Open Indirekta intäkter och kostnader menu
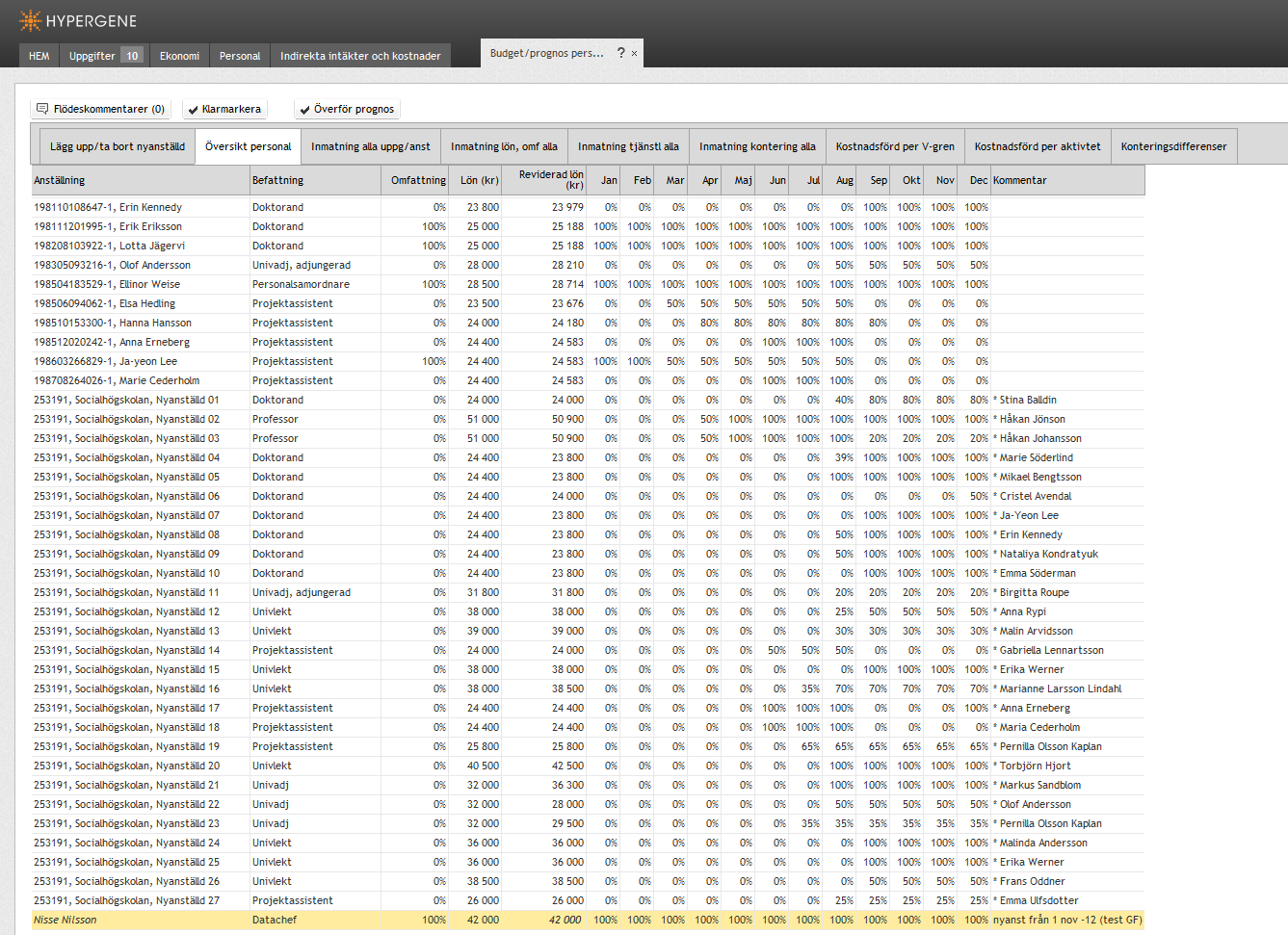The height and width of the screenshot is (935, 1288). [360, 56]
